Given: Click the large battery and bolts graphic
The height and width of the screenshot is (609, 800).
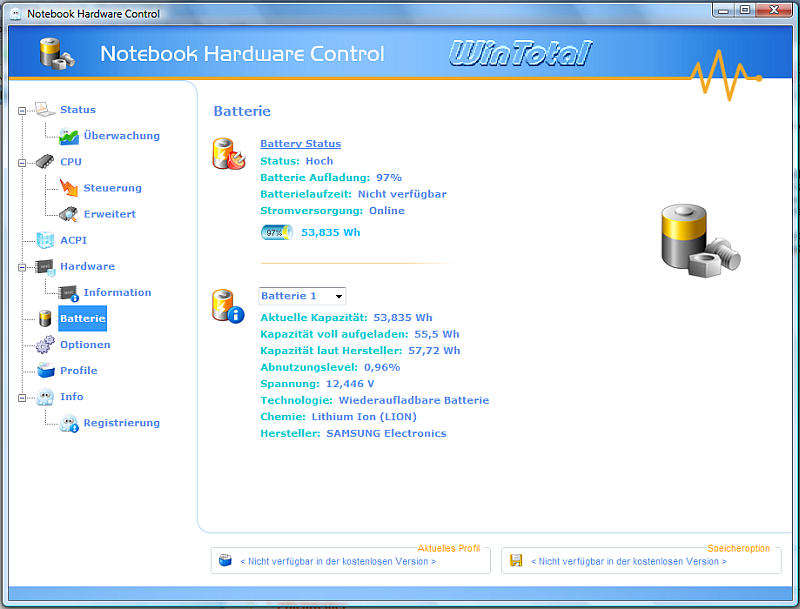Looking at the screenshot, I should tap(701, 241).
